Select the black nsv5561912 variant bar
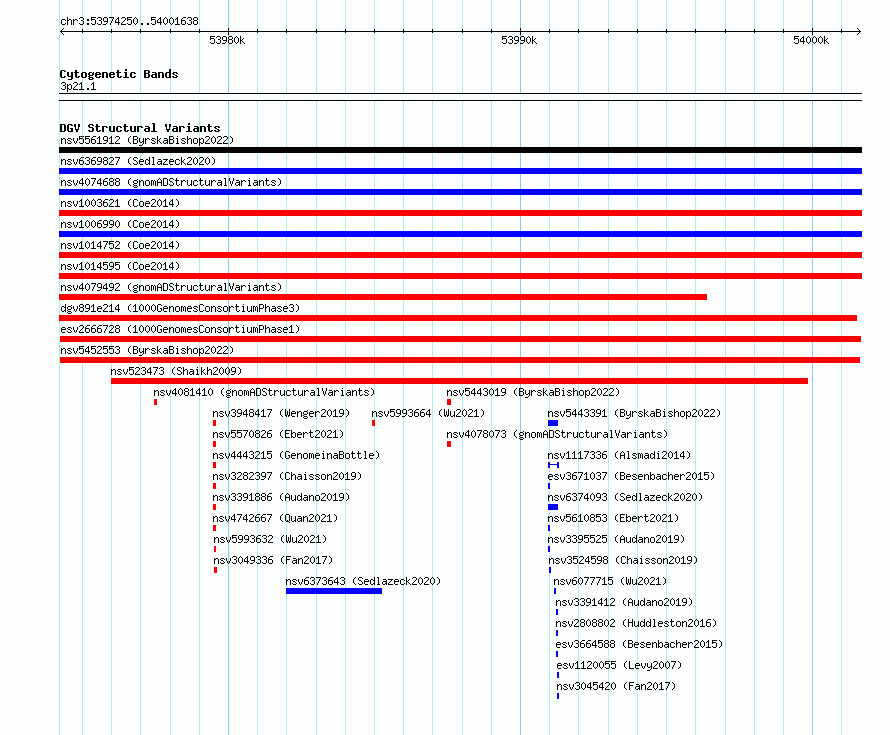Image resolution: width=890 pixels, height=735 pixels. (460, 150)
